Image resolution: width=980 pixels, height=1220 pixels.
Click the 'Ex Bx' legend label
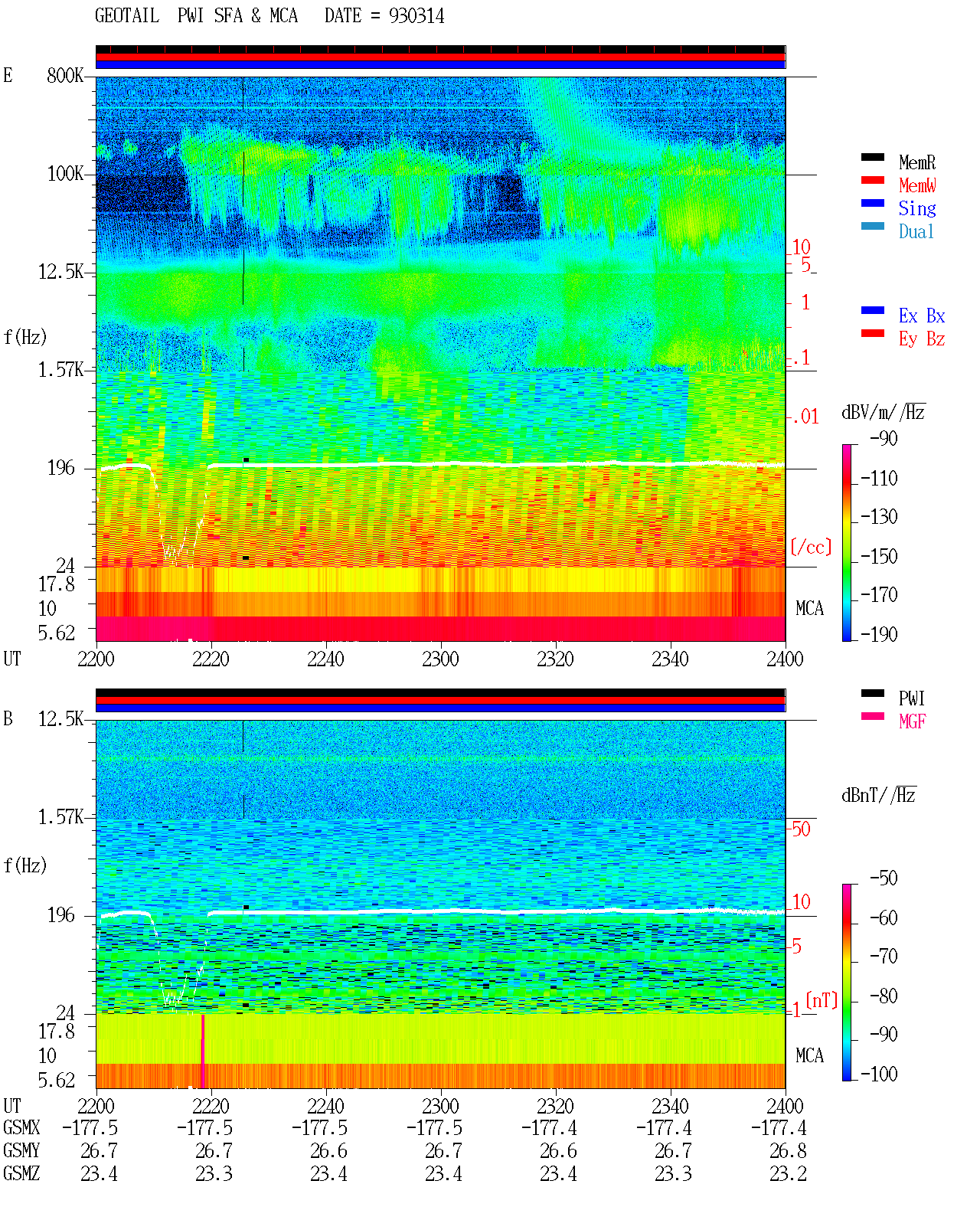point(922,316)
